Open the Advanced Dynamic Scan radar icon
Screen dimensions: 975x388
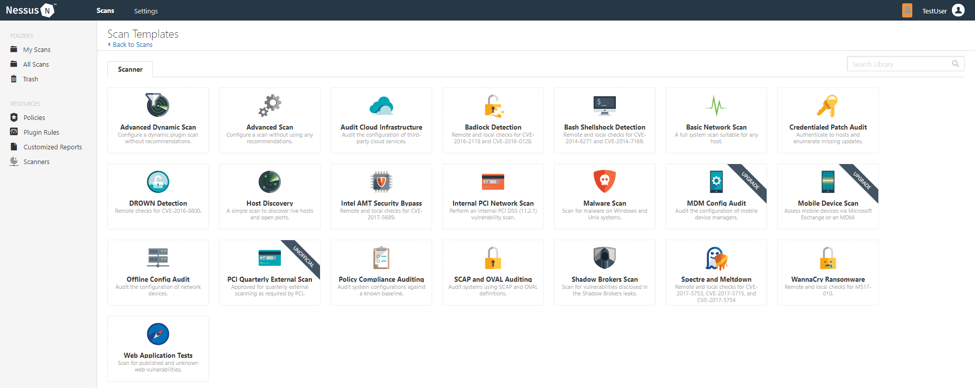click(x=158, y=105)
